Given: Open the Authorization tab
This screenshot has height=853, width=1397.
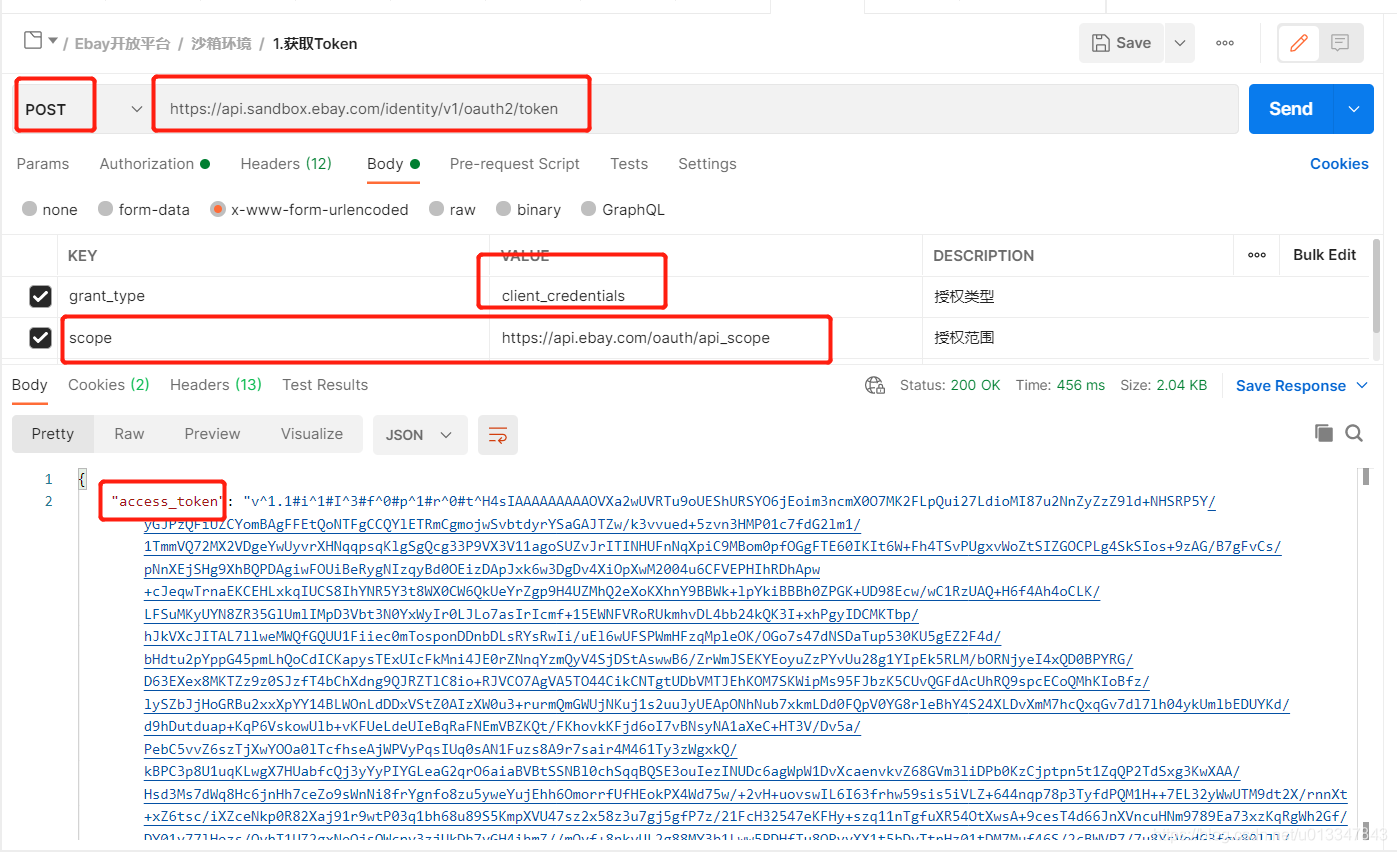Looking at the screenshot, I should 154,164.
